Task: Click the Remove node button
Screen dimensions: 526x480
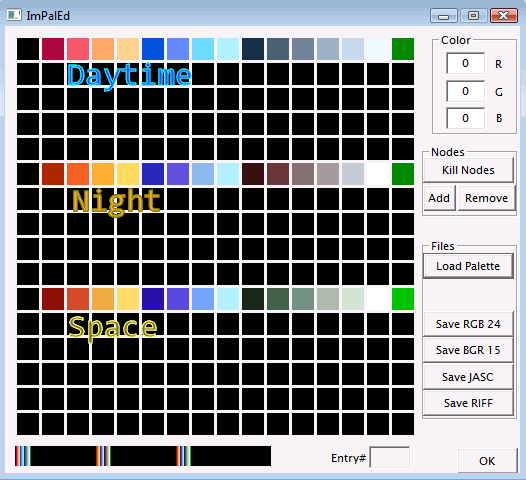Action: [486, 198]
